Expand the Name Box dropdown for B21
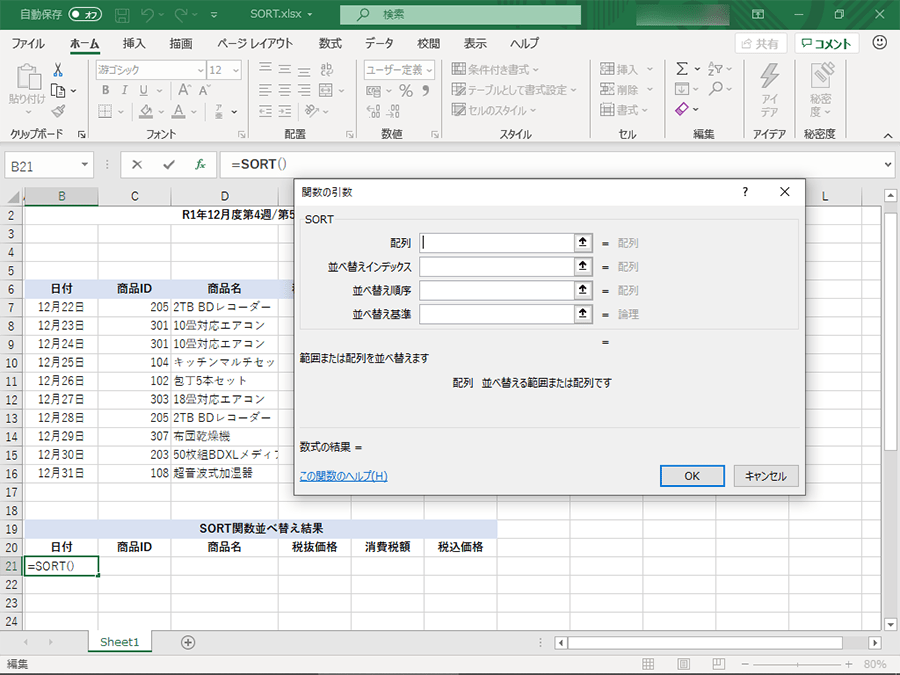This screenshot has width=900, height=675. tap(86, 165)
